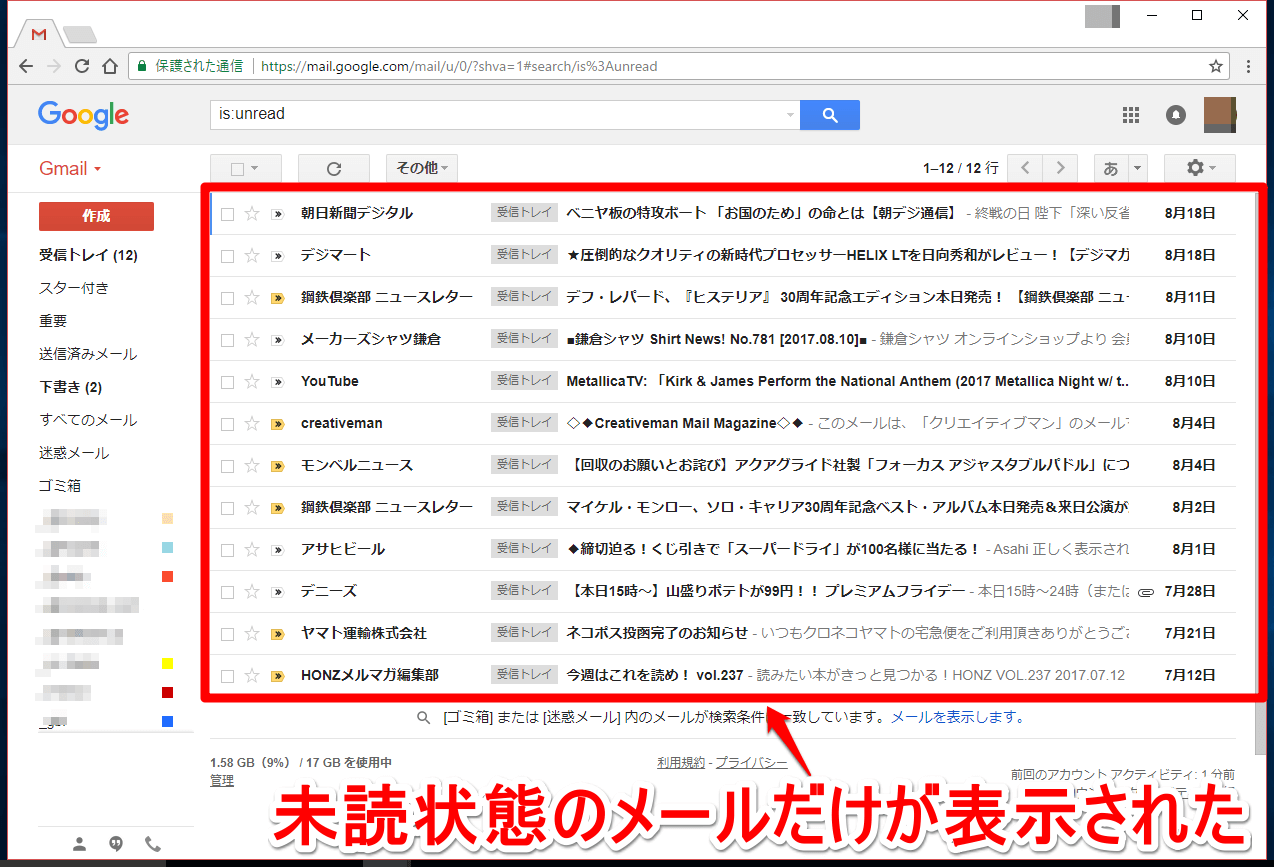Click the orange-red label color swatch
The image size is (1274, 867).
tap(167, 576)
